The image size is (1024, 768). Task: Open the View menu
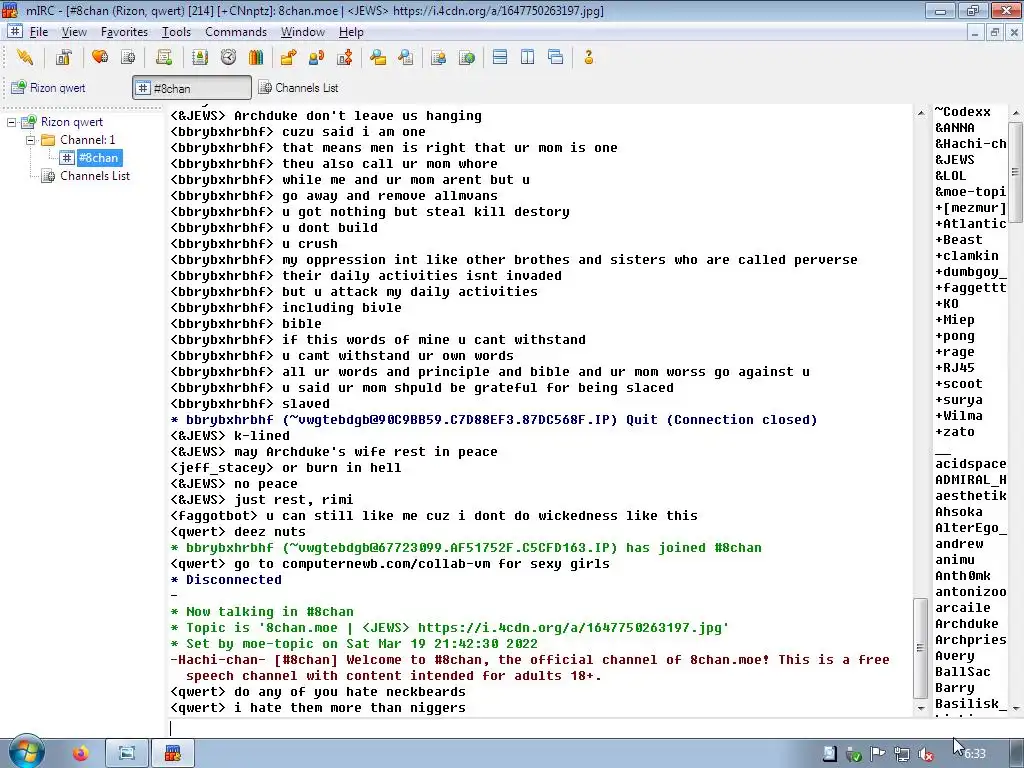[74, 32]
